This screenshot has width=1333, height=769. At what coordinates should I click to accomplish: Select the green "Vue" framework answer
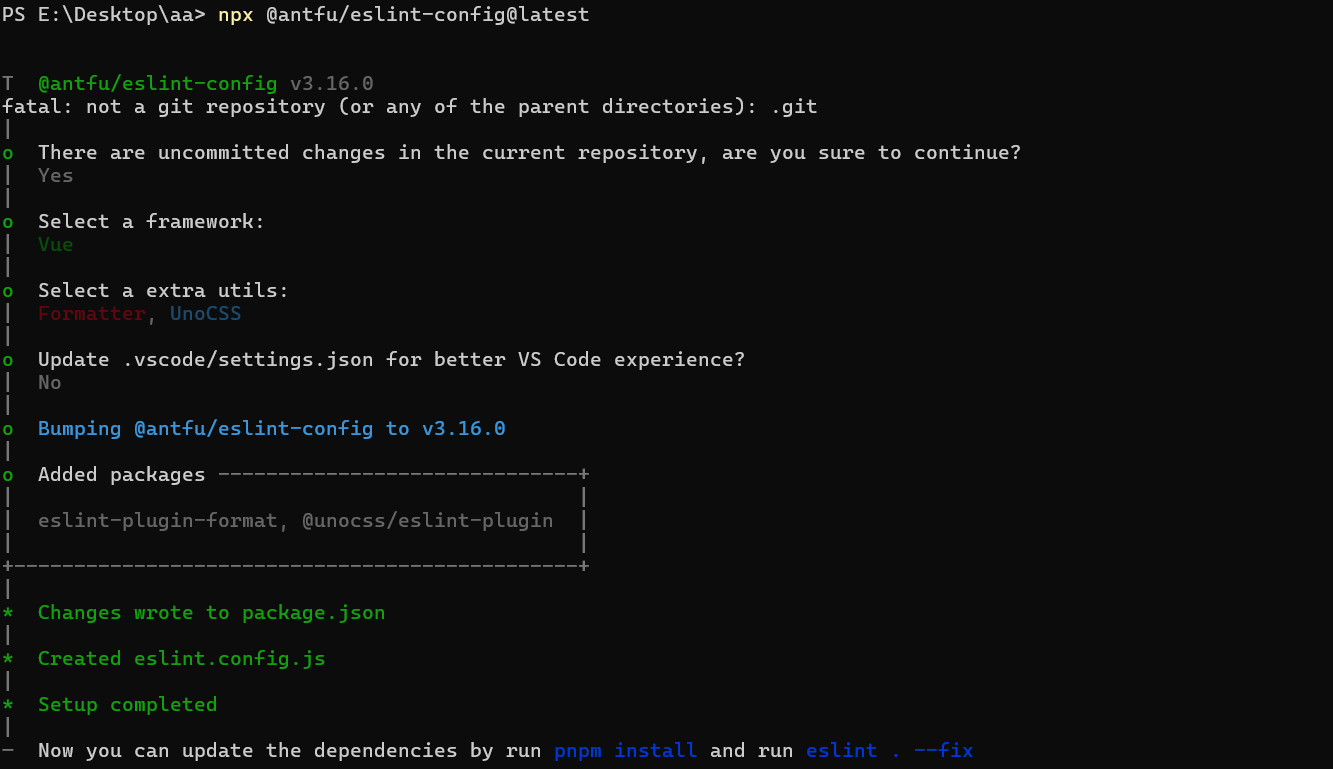56,245
